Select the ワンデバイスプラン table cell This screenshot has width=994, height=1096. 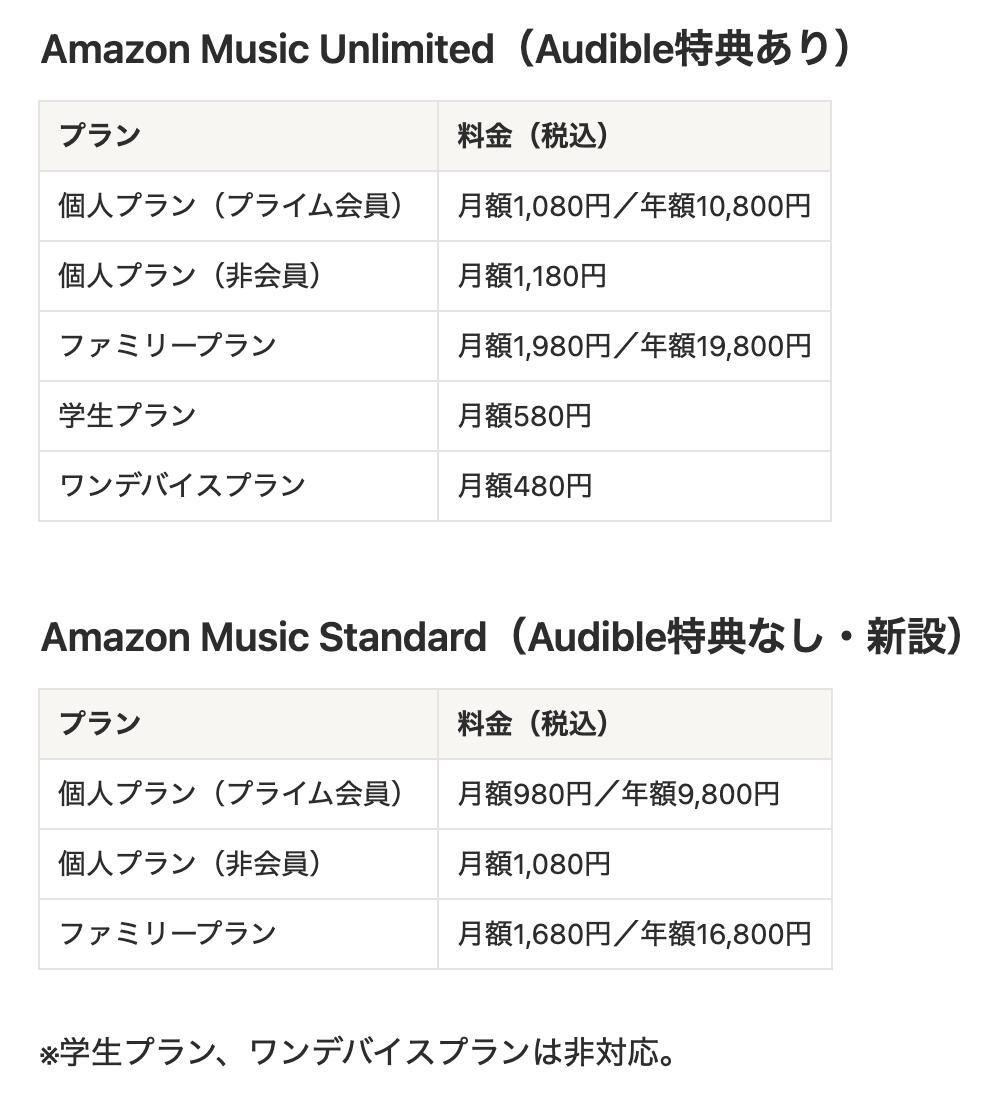[181, 486]
